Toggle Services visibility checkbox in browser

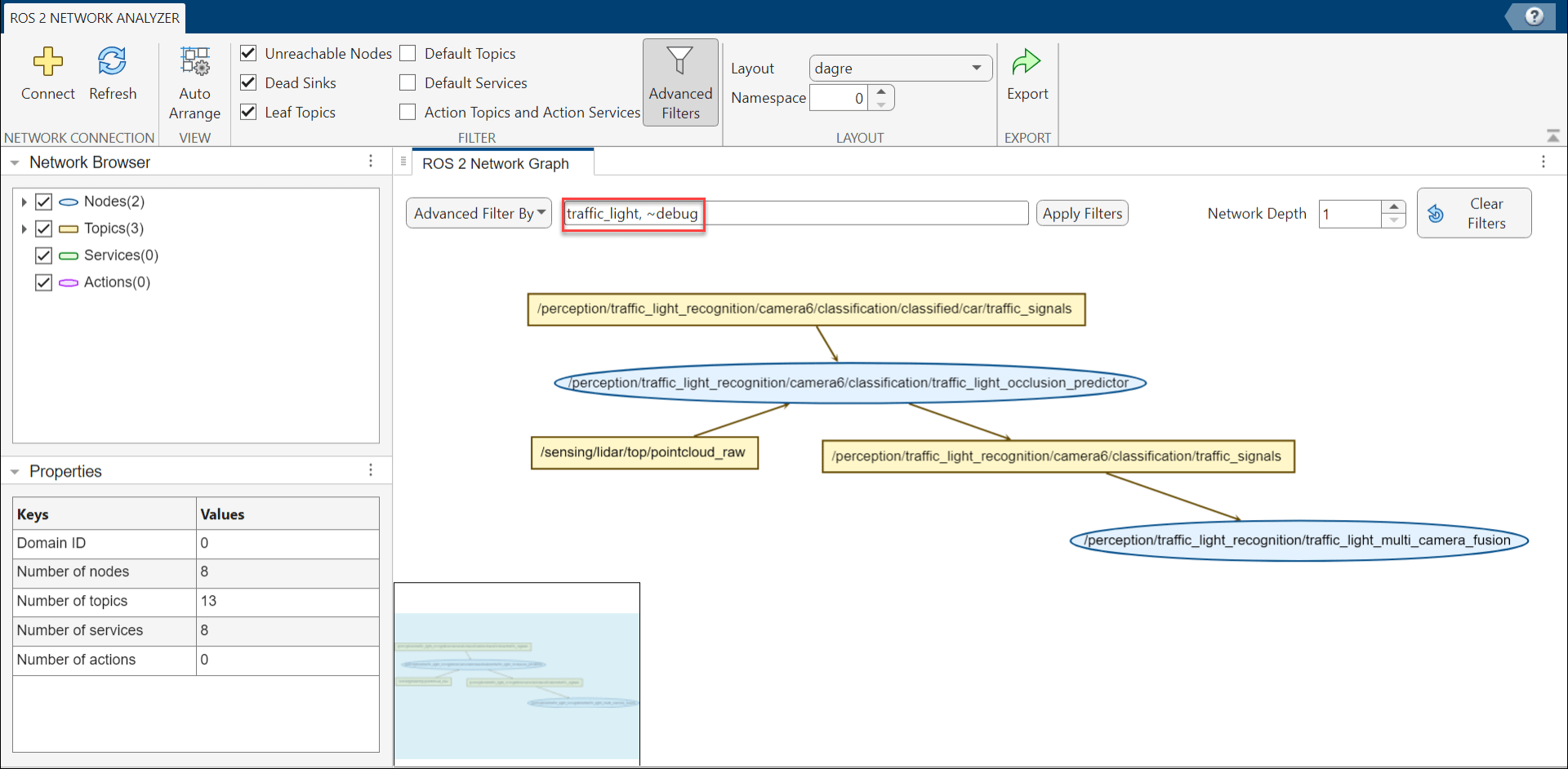click(x=44, y=256)
